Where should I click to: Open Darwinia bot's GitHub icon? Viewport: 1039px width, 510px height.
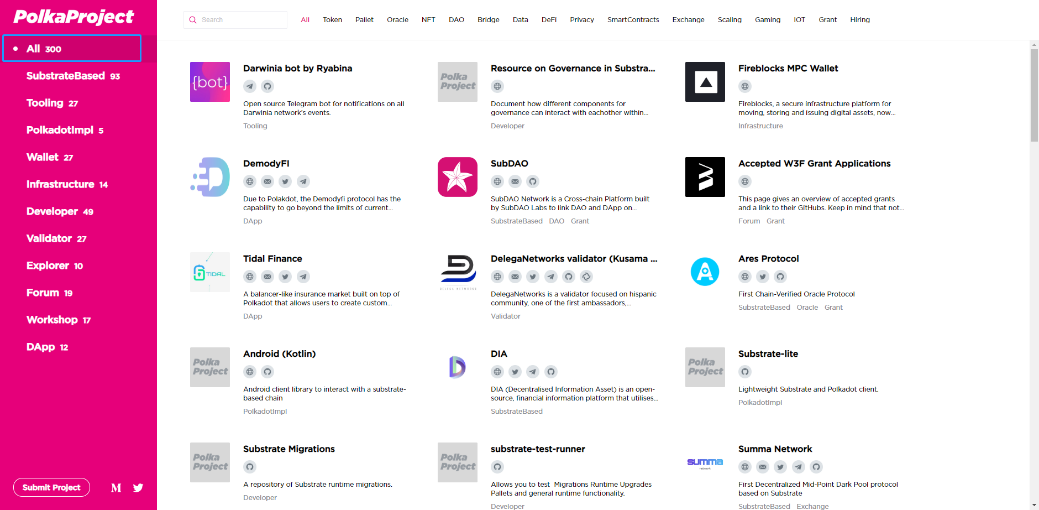pos(268,87)
